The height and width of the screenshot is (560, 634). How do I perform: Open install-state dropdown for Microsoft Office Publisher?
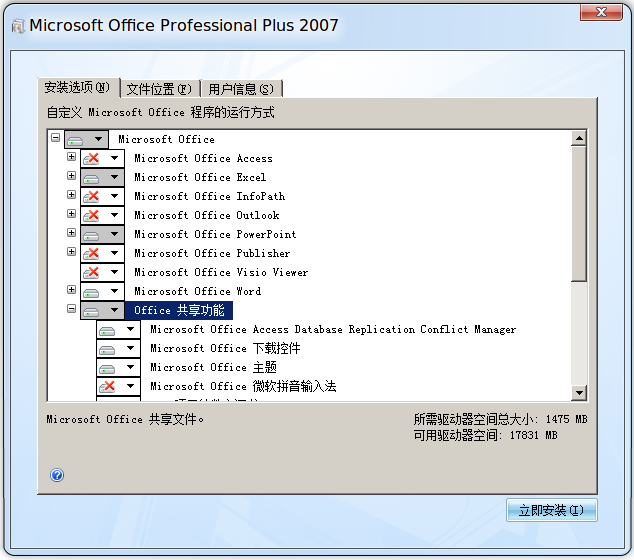tap(103, 254)
